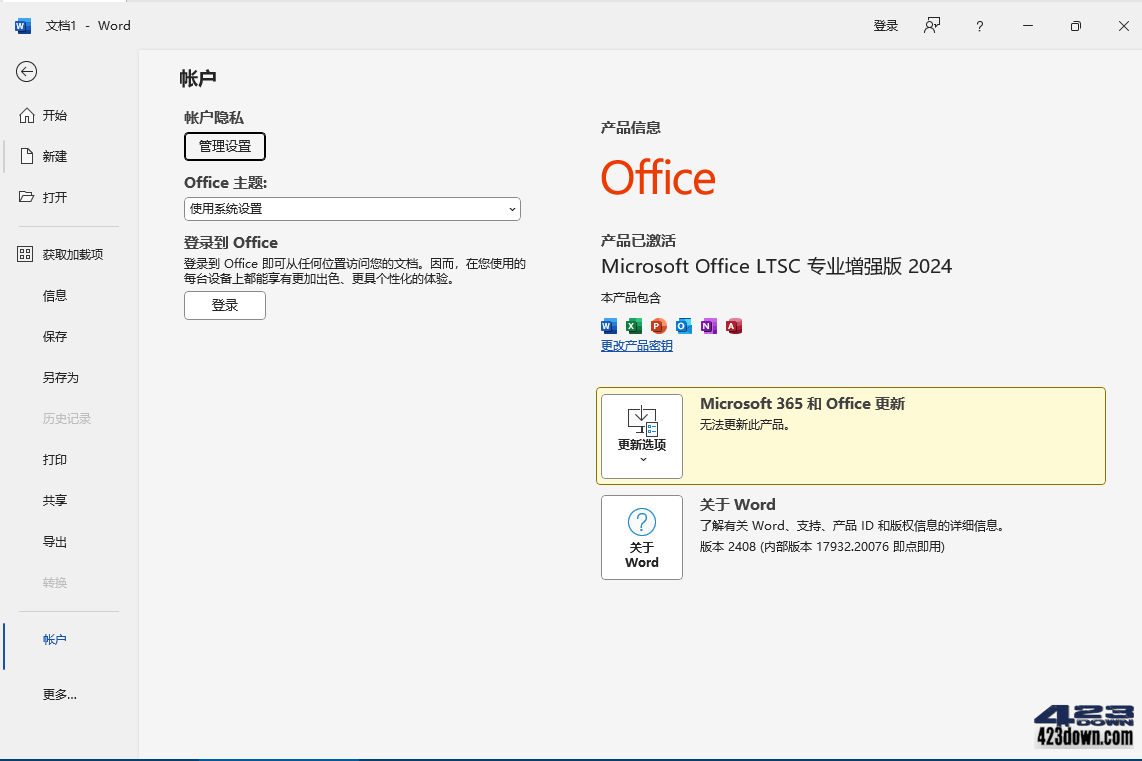The height and width of the screenshot is (761, 1142).
Task: Click the Excel icon in product info
Action: (x=633, y=326)
